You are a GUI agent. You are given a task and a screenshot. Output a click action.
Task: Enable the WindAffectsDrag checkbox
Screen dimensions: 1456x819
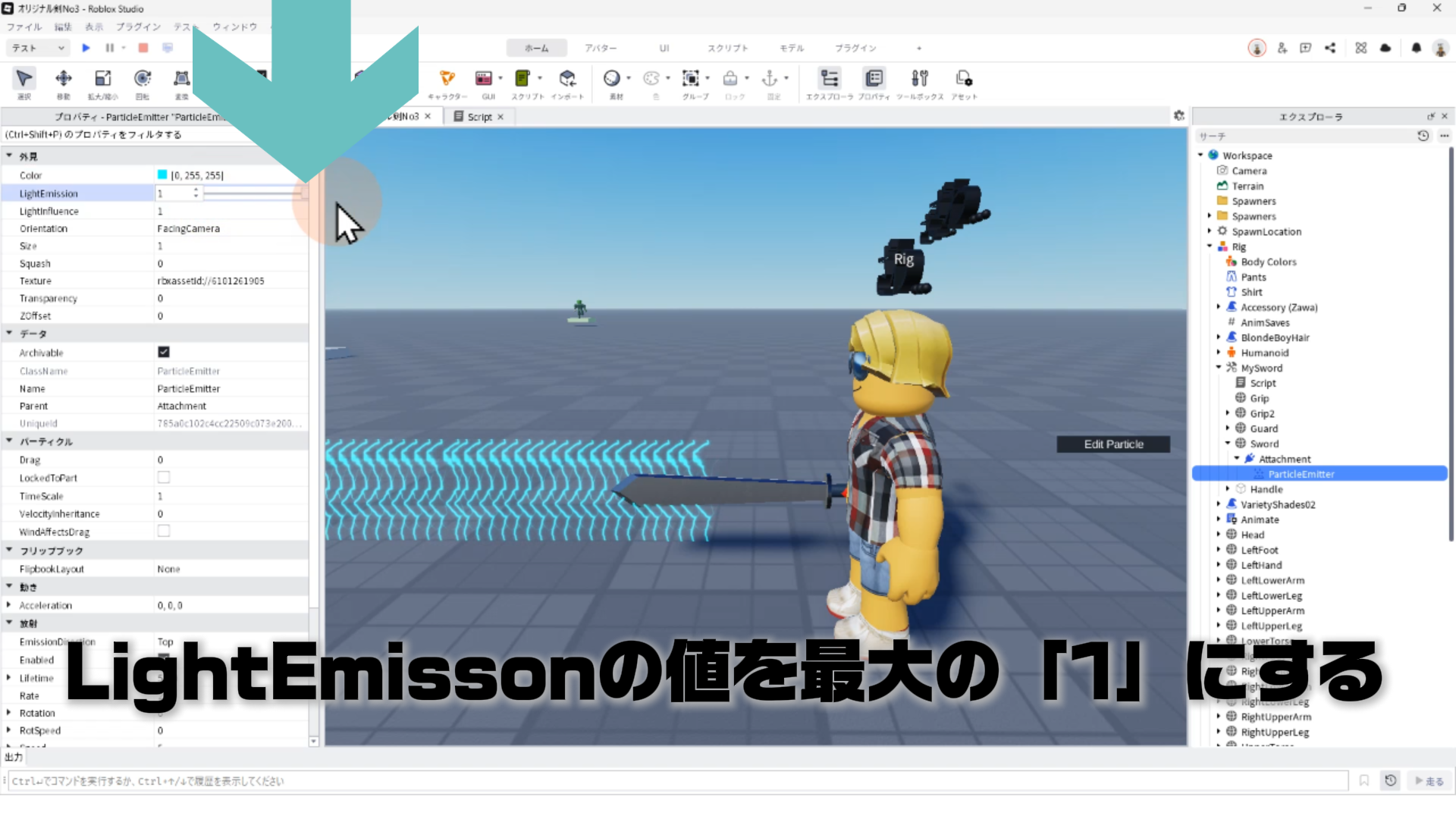click(x=164, y=532)
